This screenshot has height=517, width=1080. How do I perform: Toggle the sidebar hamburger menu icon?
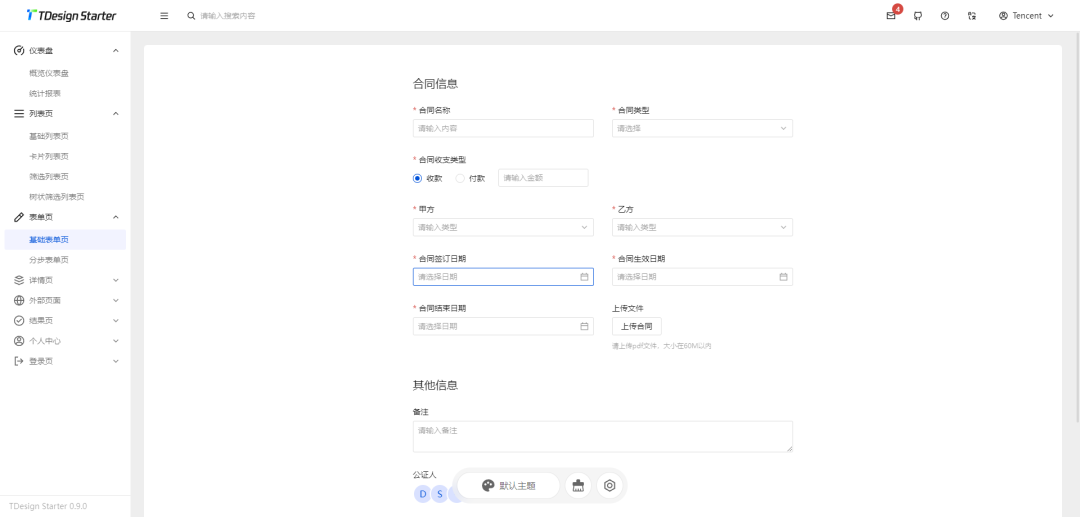click(164, 16)
